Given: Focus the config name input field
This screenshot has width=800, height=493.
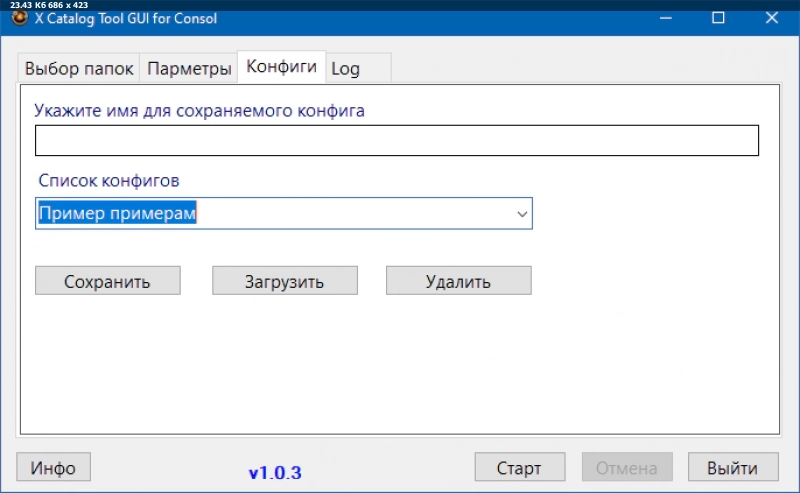Looking at the screenshot, I should (x=397, y=140).
